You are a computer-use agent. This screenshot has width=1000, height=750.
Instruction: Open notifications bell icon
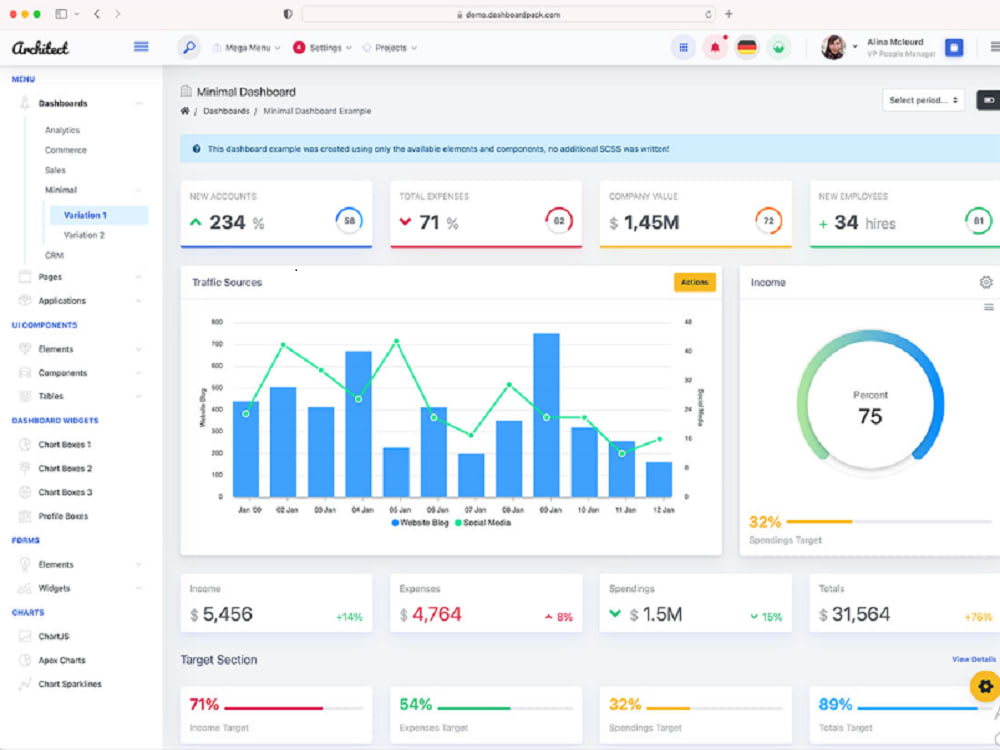[715, 47]
